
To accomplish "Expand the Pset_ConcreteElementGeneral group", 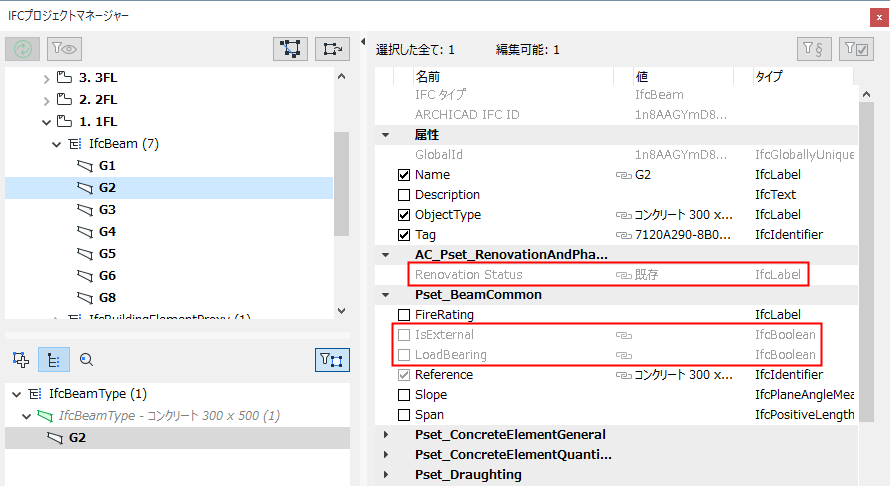I will click(x=385, y=435).
